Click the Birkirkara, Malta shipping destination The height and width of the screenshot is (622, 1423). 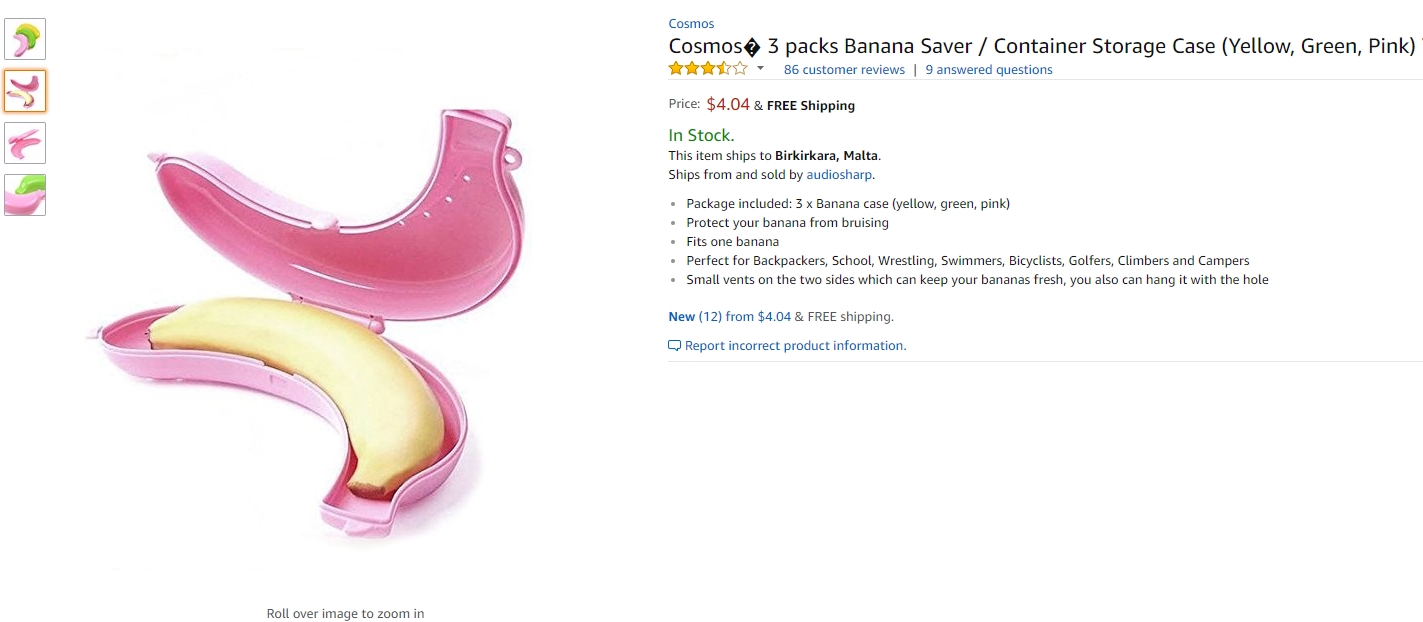[826, 156]
